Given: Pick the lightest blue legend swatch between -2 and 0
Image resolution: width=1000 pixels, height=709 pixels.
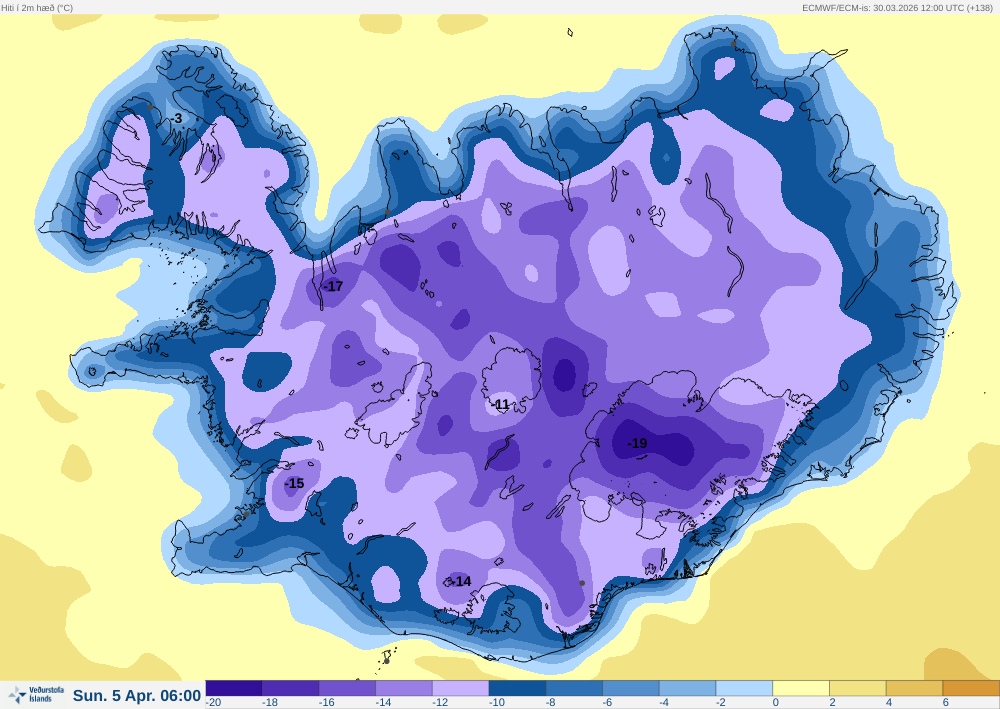Looking at the screenshot, I should tap(744, 688).
